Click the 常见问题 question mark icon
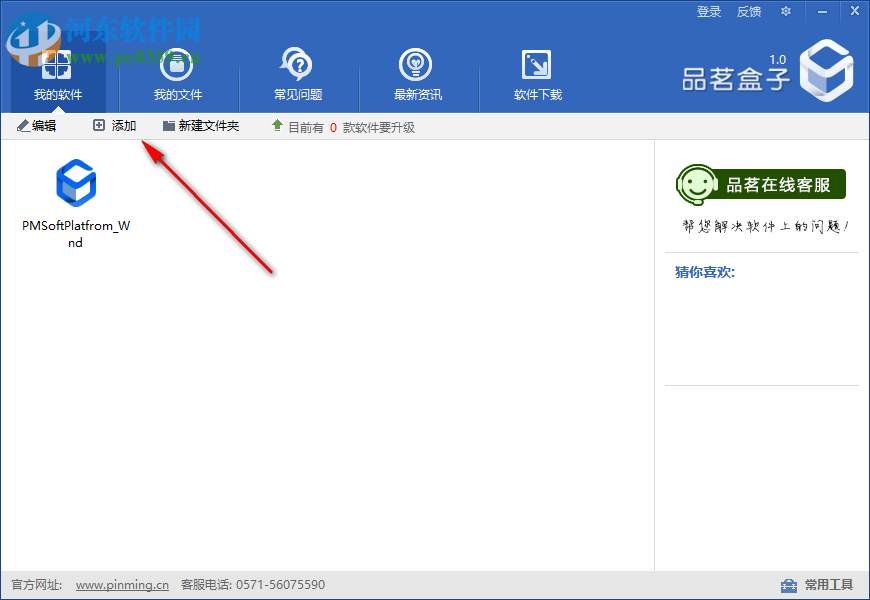Viewport: 870px width, 600px height. (296, 65)
